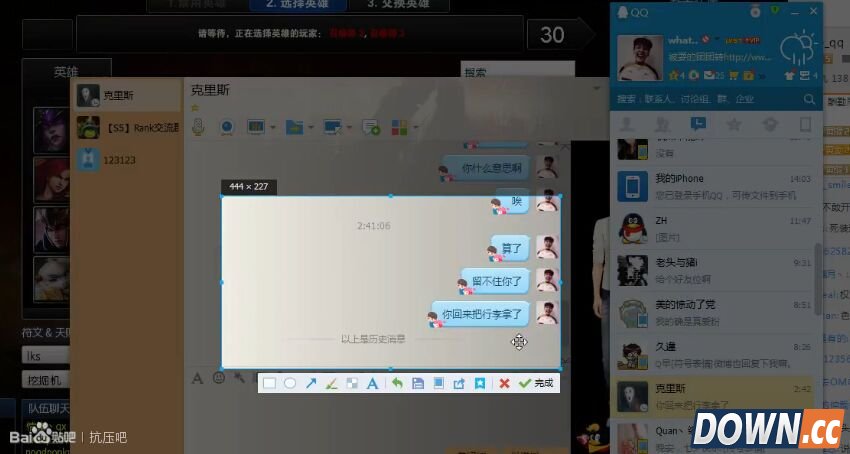Start voice call with microphone icon
This screenshot has width=850, height=454.
click(198, 127)
